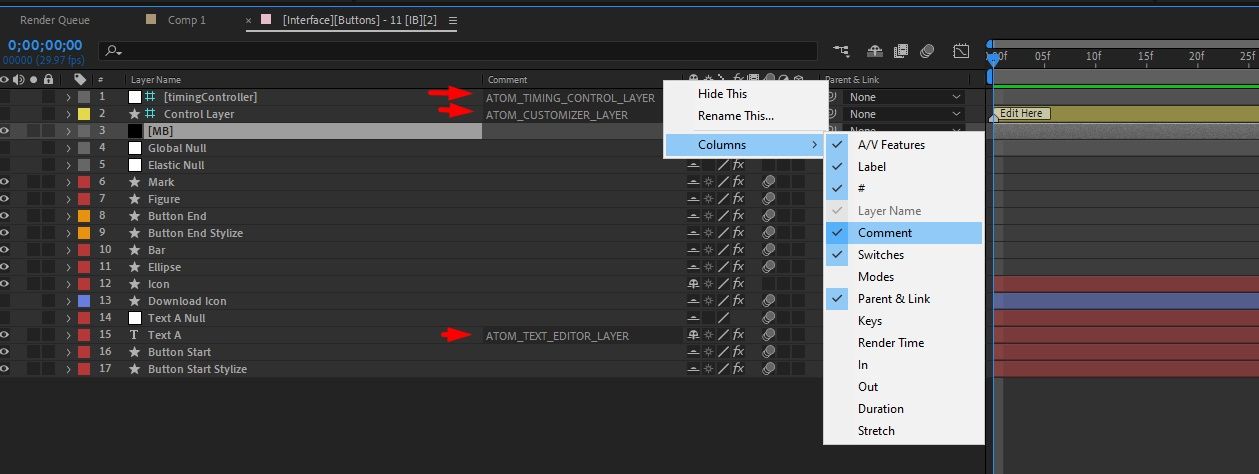Hide the Button Start layer with its eye
This screenshot has width=1259, height=474.
[5, 352]
